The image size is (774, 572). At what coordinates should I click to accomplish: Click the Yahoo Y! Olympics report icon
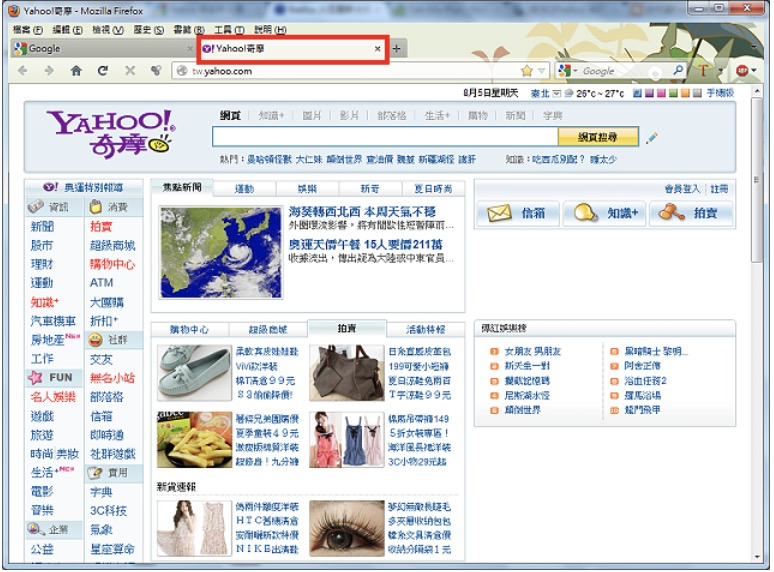pos(50,188)
